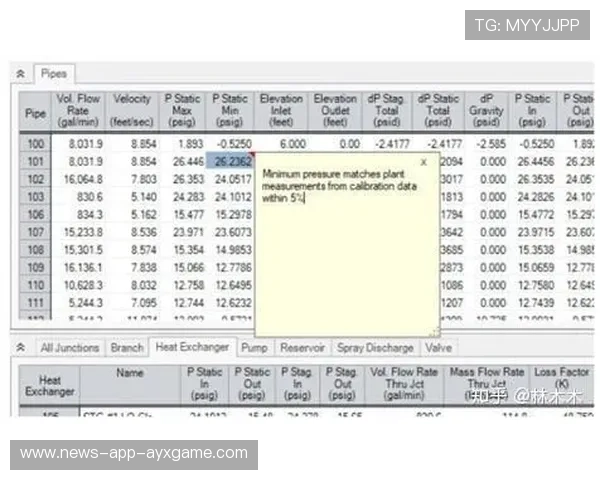Select pipe row header 107

point(35,230)
